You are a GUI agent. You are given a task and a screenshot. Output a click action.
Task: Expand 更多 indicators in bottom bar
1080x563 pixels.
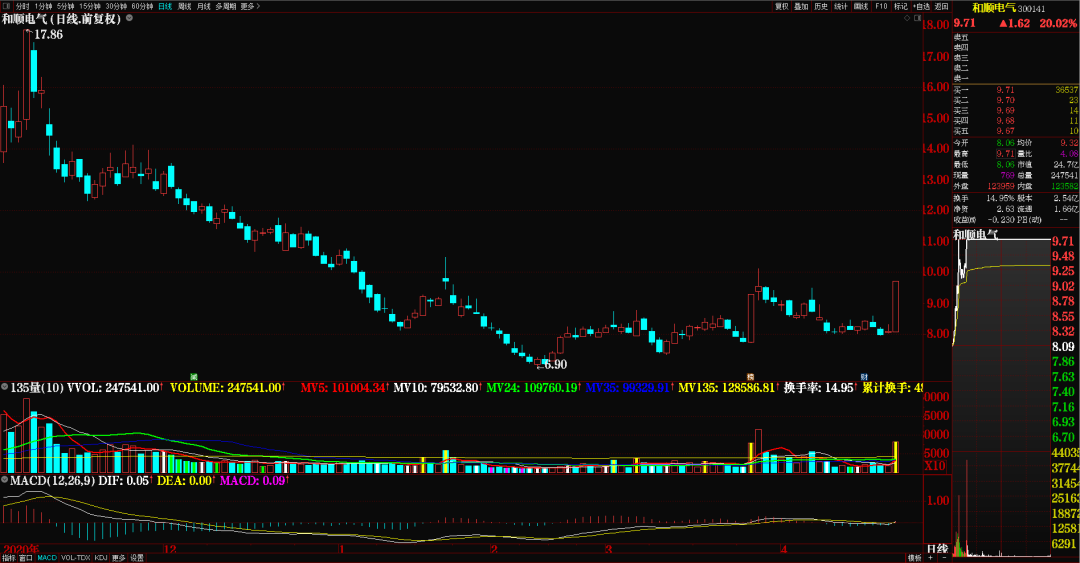[x=118, y=558]
